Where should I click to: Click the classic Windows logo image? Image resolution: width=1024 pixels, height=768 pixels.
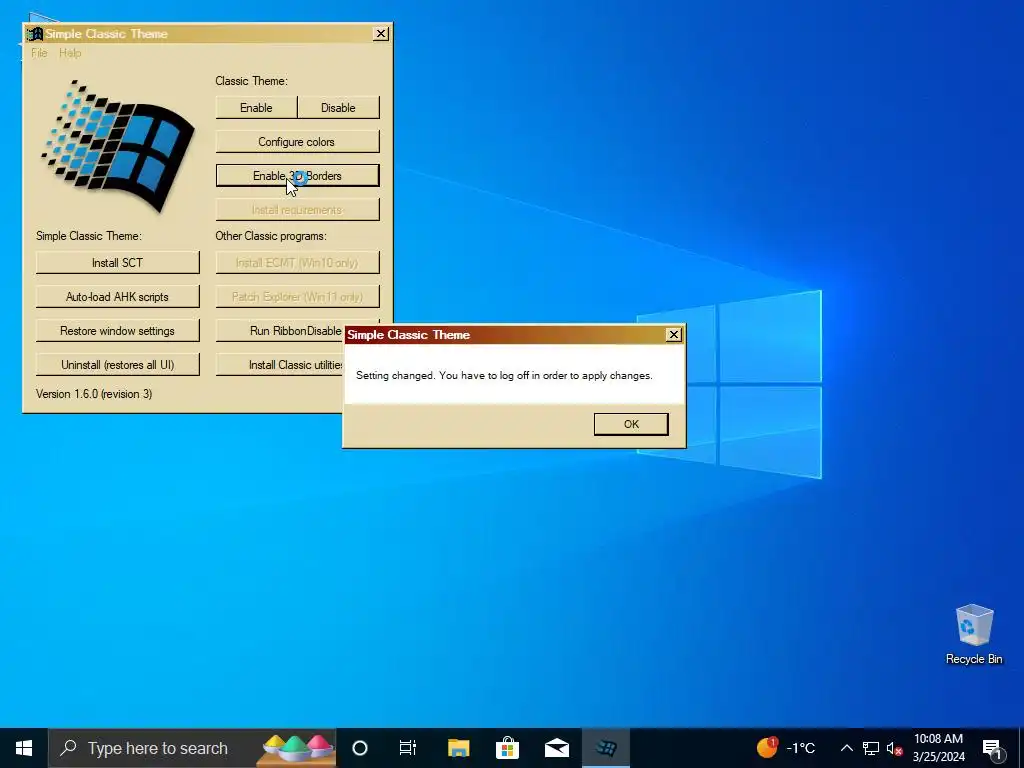[118, 147]
